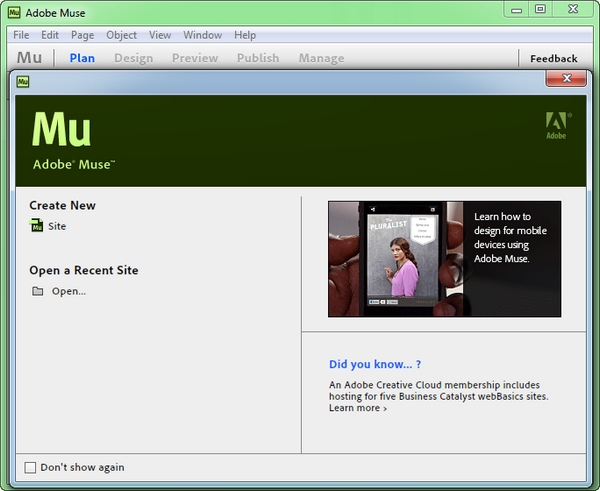
Task: Open the Window menu
Action: [x=203, y=35]
